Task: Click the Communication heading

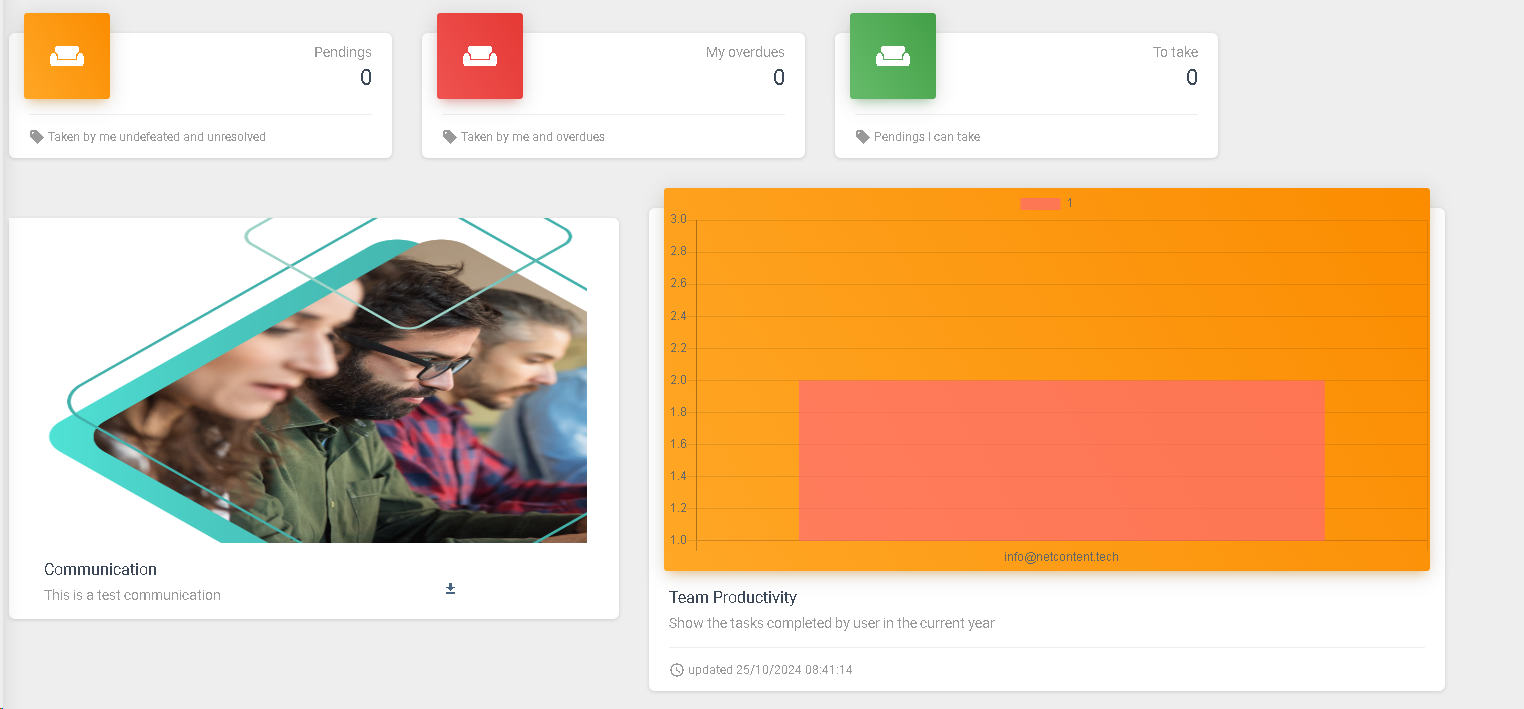Action: coord(100,569)
